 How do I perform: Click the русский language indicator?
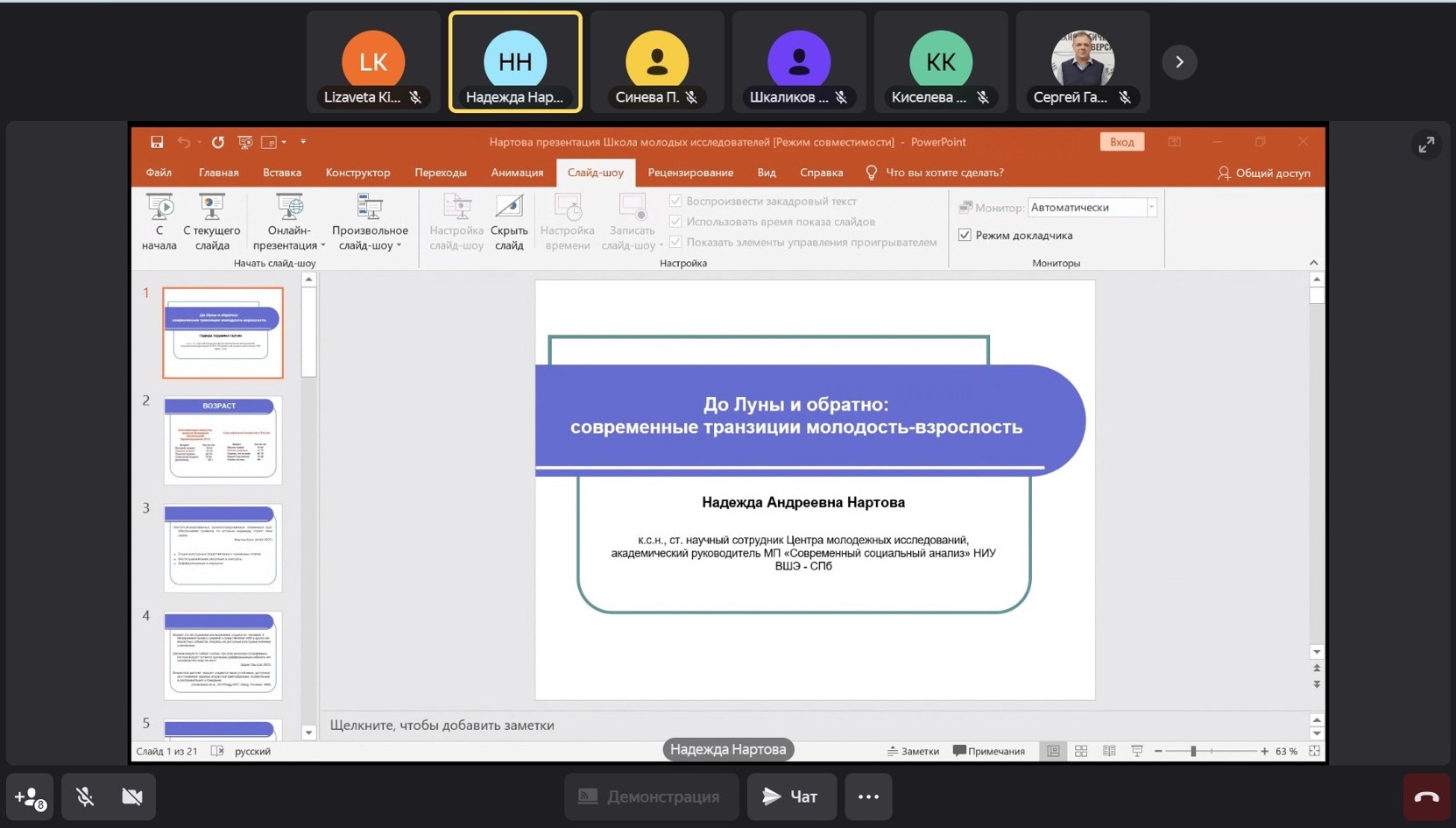click(252, 751)
